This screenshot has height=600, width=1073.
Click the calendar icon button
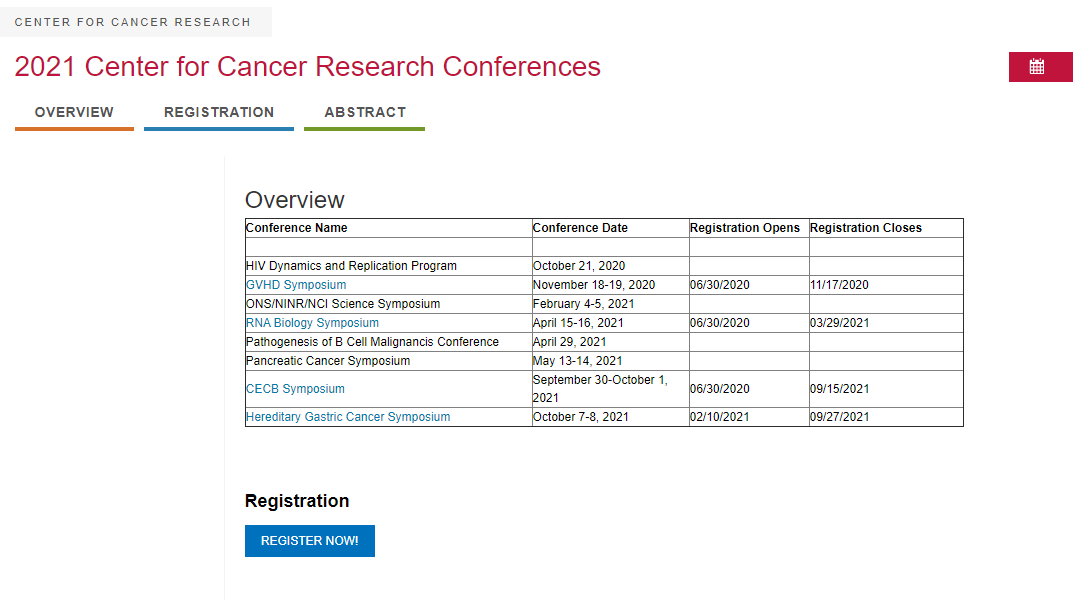1037,67
